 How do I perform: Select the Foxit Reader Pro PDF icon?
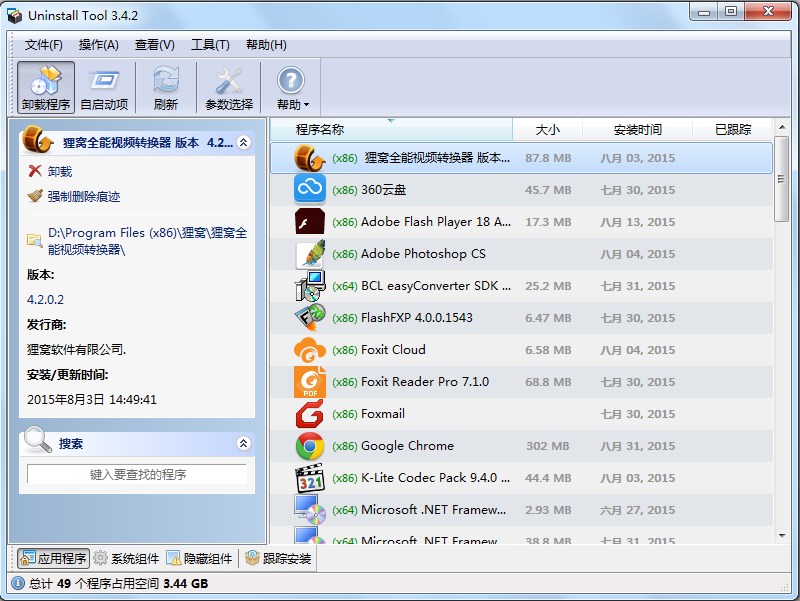pos(310,382)
